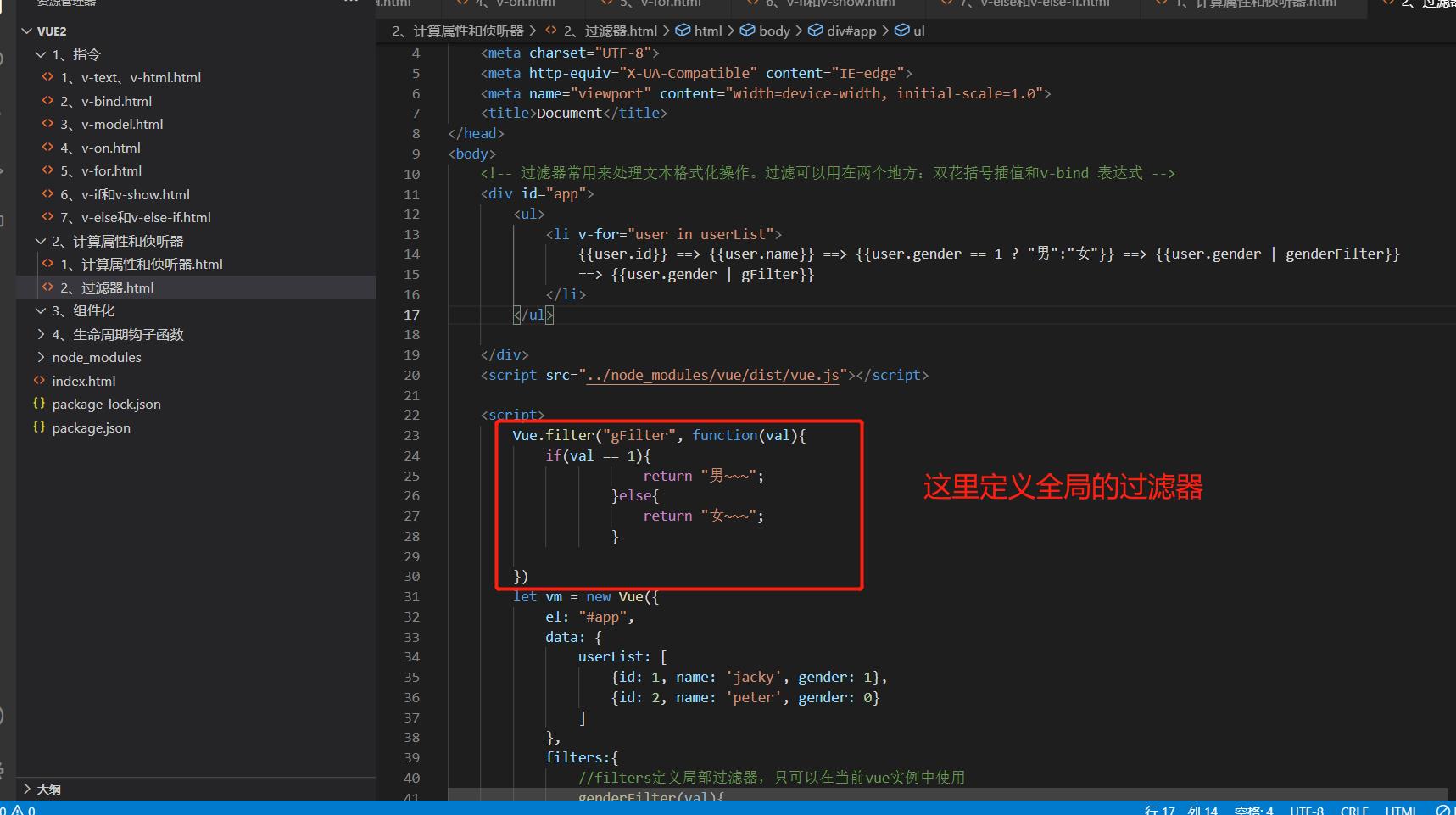Switch to the 计算属性和侦听器.html editor tab
Viewport: 1456px width, 815px height.
1255,3
